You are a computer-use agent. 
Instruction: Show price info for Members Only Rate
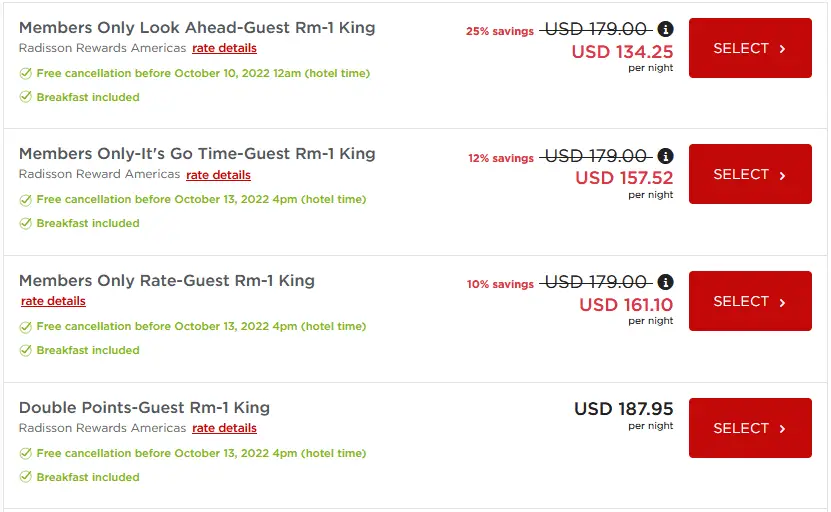[x=666, y=282]
